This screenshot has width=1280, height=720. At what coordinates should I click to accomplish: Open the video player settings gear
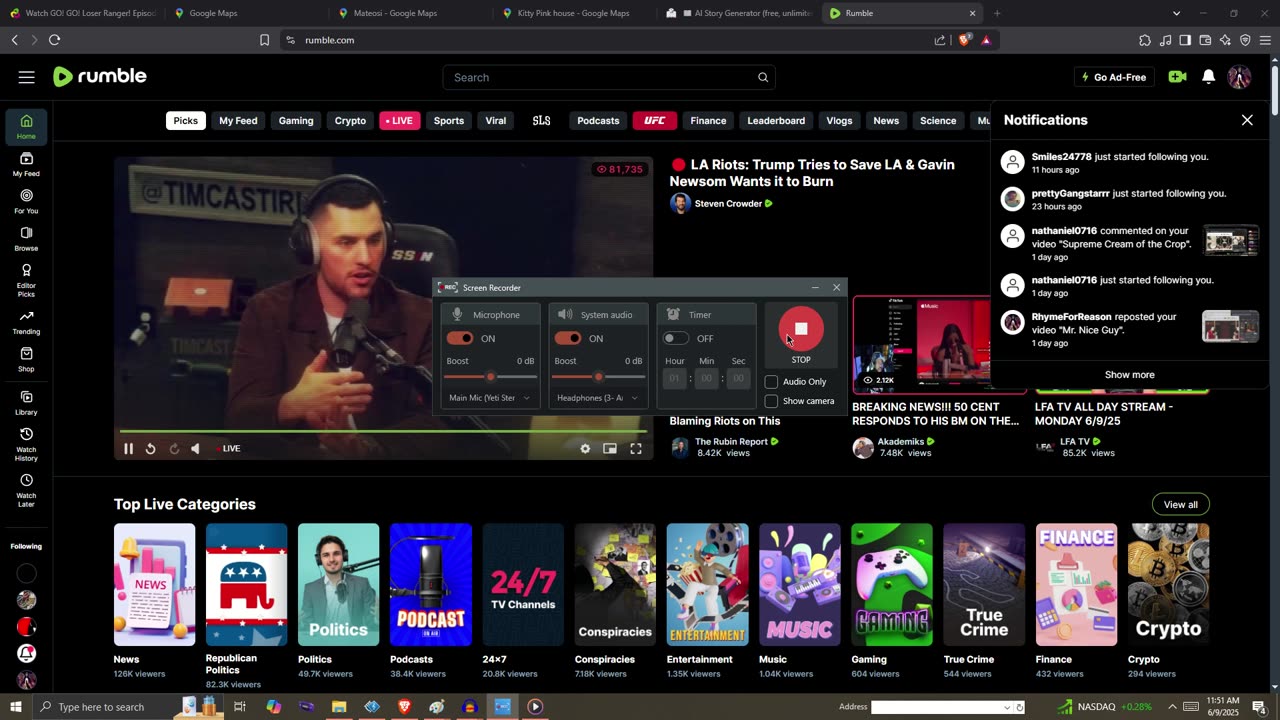(585, 449)
